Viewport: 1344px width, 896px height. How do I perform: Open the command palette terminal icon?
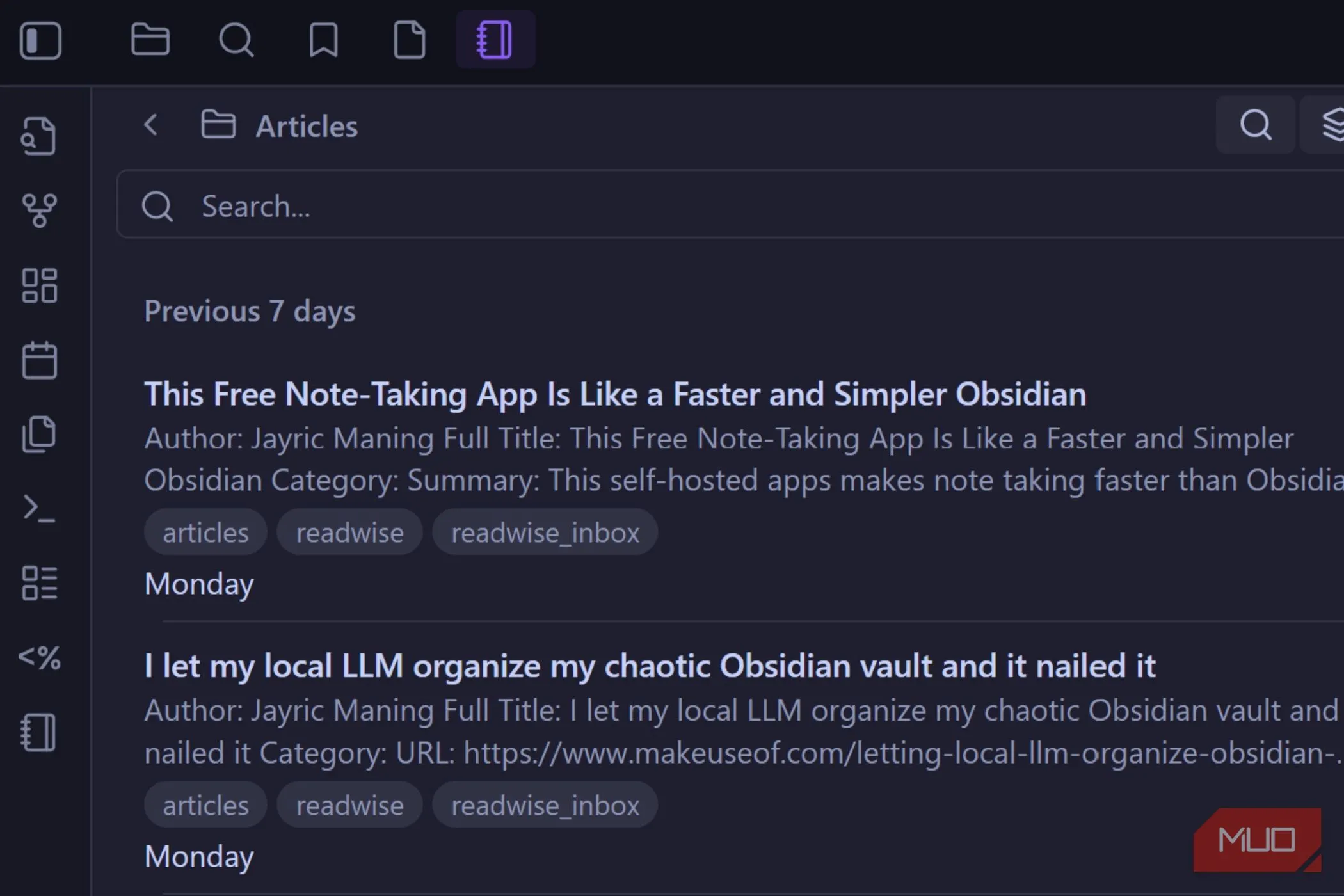pos(39,509)
